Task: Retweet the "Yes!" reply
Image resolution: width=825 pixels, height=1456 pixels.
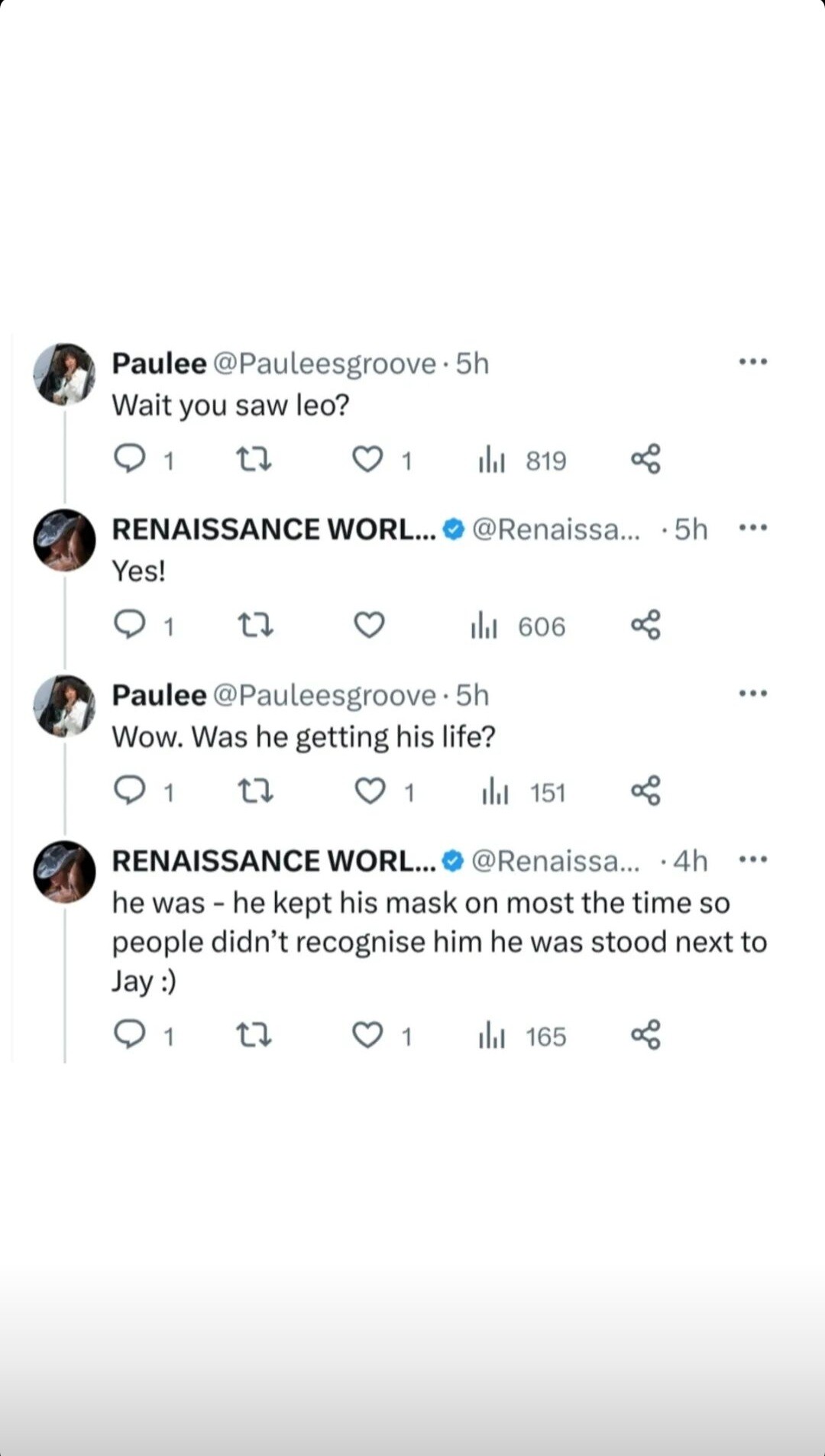Action: pyautogui.click(x=255, y=626)
